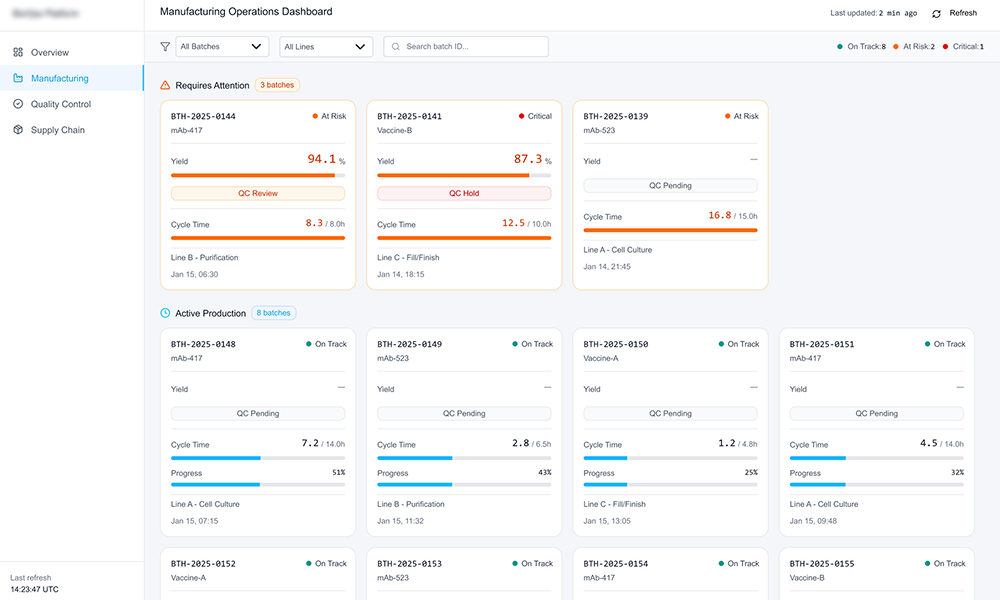This screenshot has height=600, width=1000.
Task: Click the Manufacturing folder icon in sidebar
Action: (18, 78)
